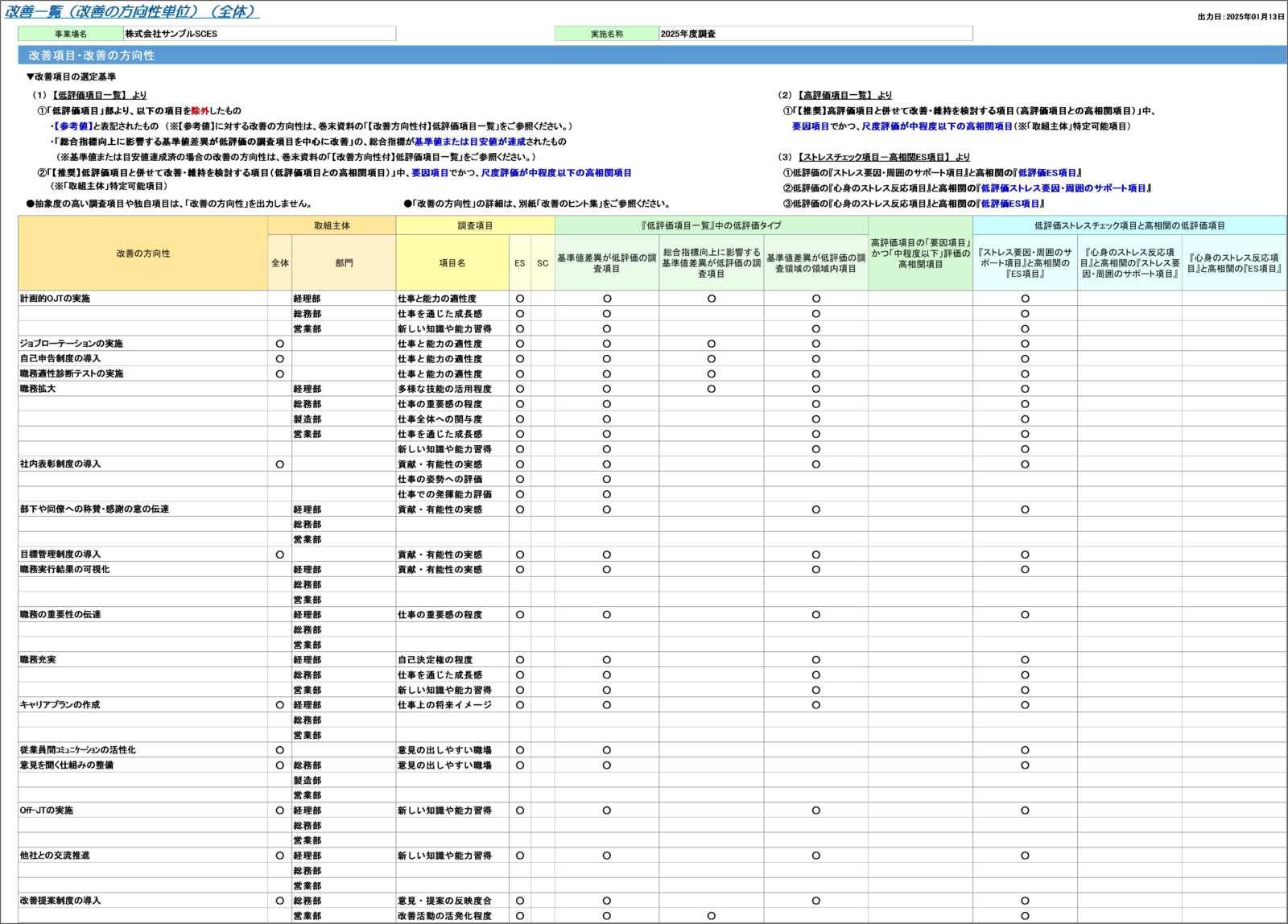Select the 全体 column header
1288x924 pixels.
280,263
